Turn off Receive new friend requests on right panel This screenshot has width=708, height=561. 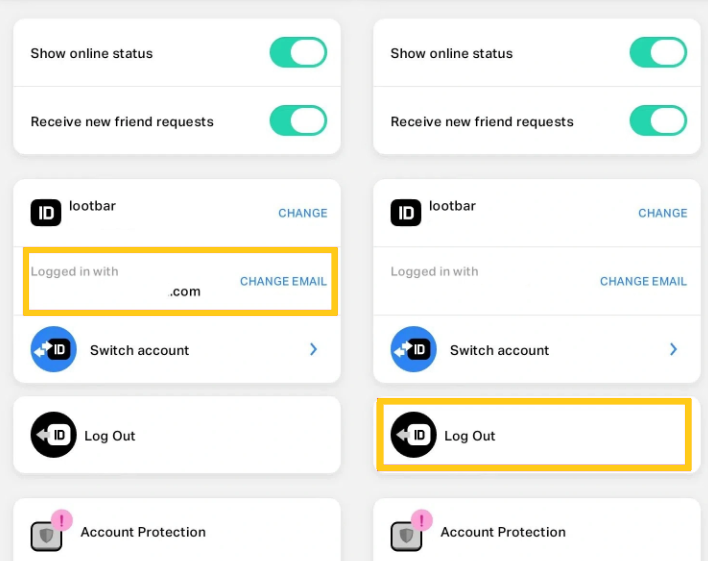pyautogui.click(x=658, y=121)
